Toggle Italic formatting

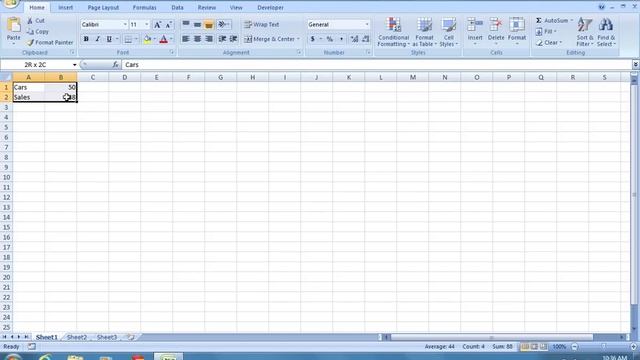point(98,39)
